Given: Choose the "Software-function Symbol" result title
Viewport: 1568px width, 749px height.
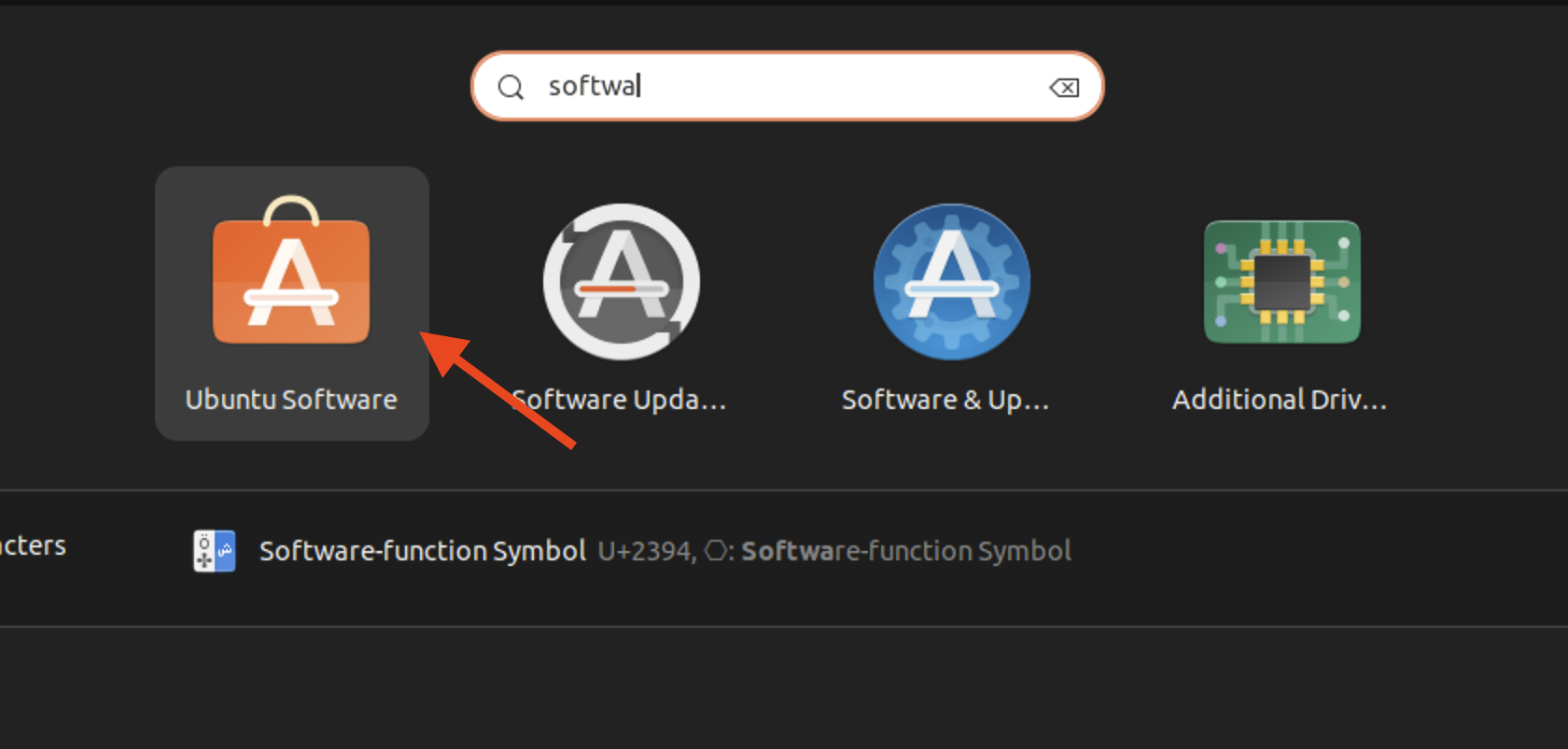Looking at the screenshot, I should click(423, 551).
